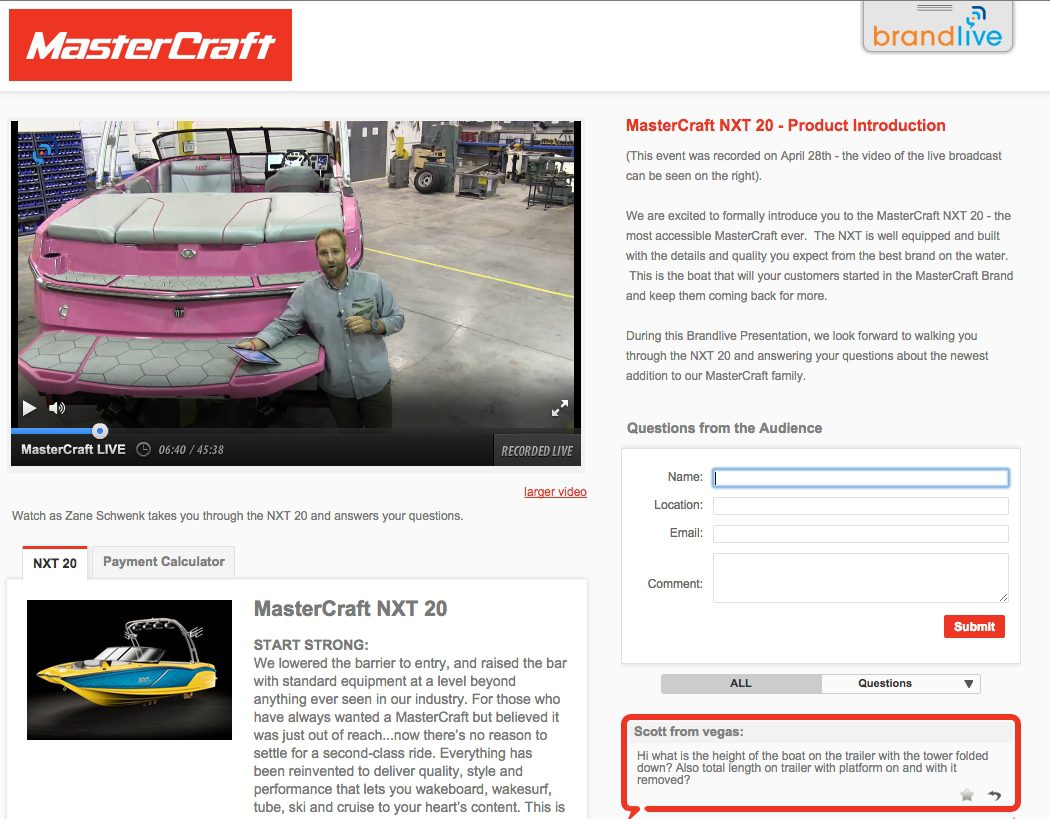
Task: Mute the video with the speaker icon
Action: (57, 408)
